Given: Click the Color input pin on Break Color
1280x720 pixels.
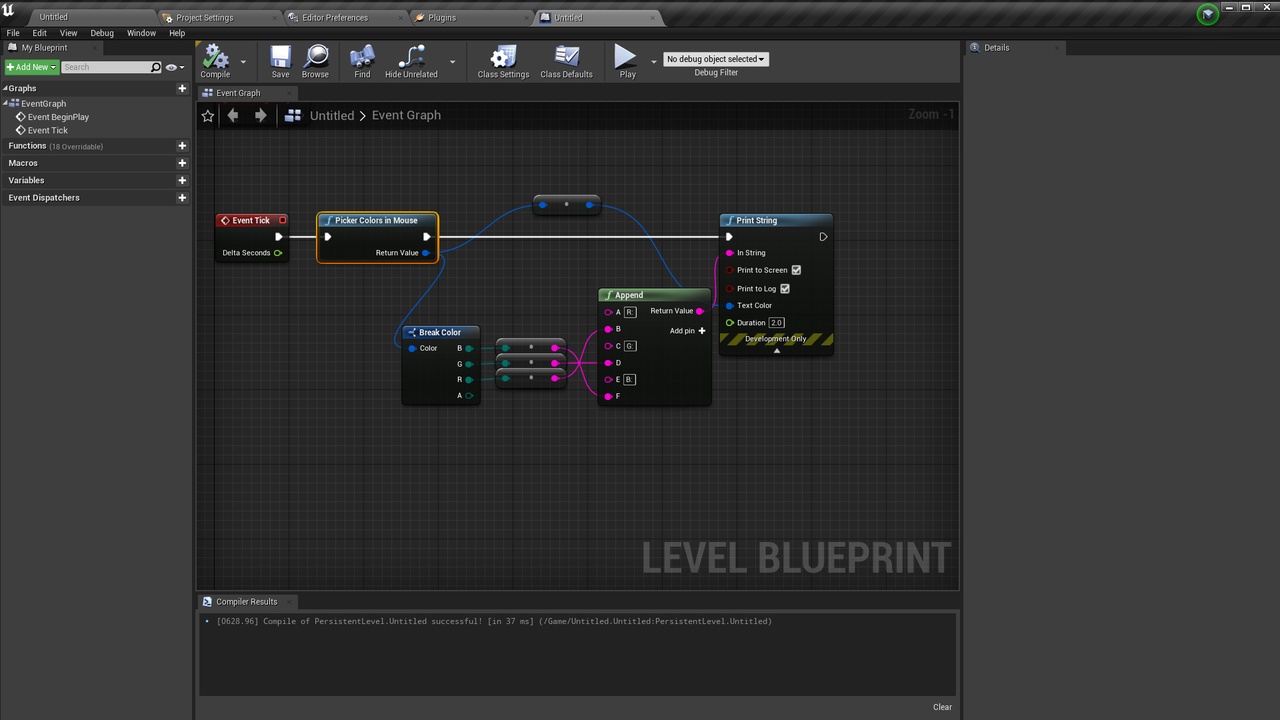Looking at the screenshot, I should 412,348.
